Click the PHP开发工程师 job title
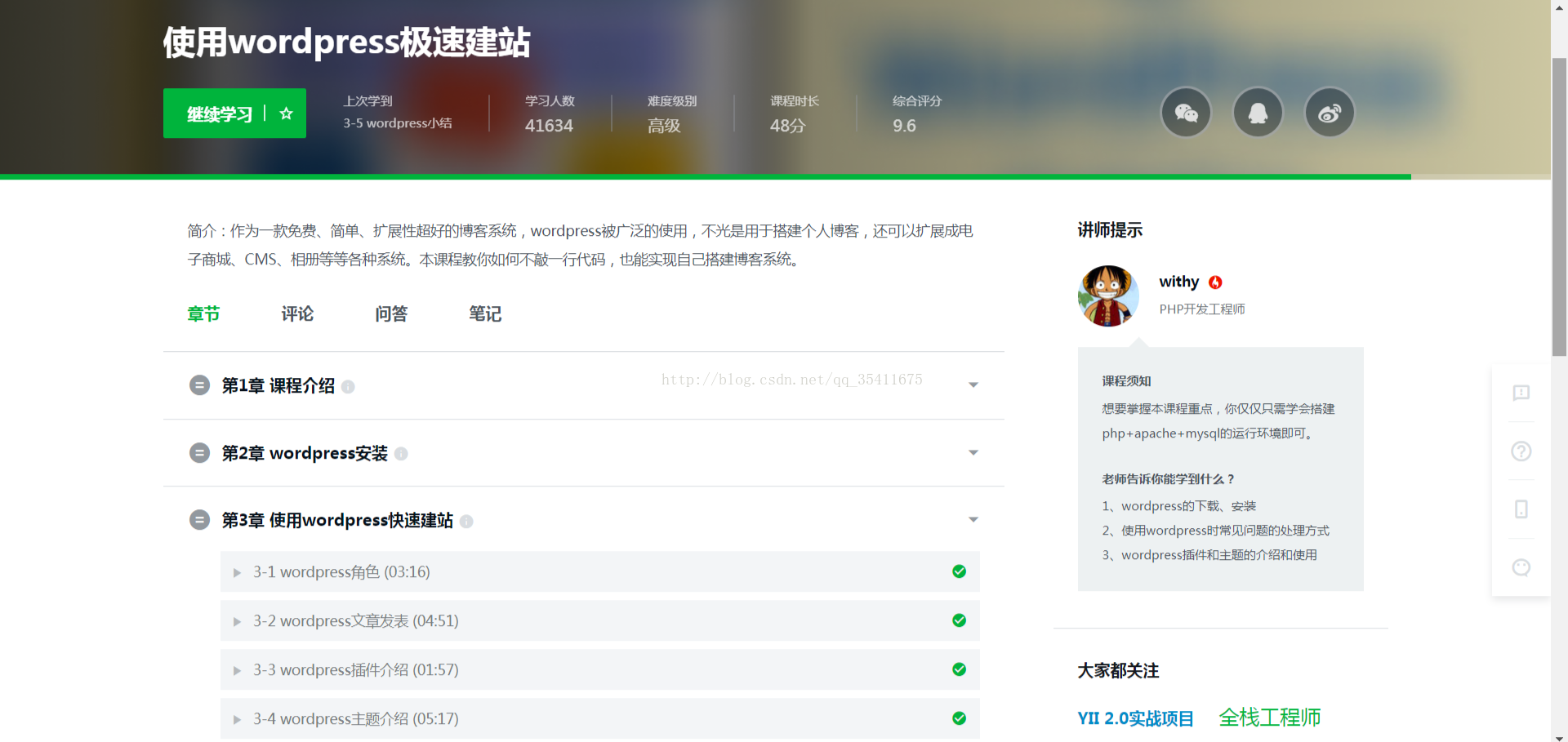This screenshot has width=1568, height=742. (1202, 309)
